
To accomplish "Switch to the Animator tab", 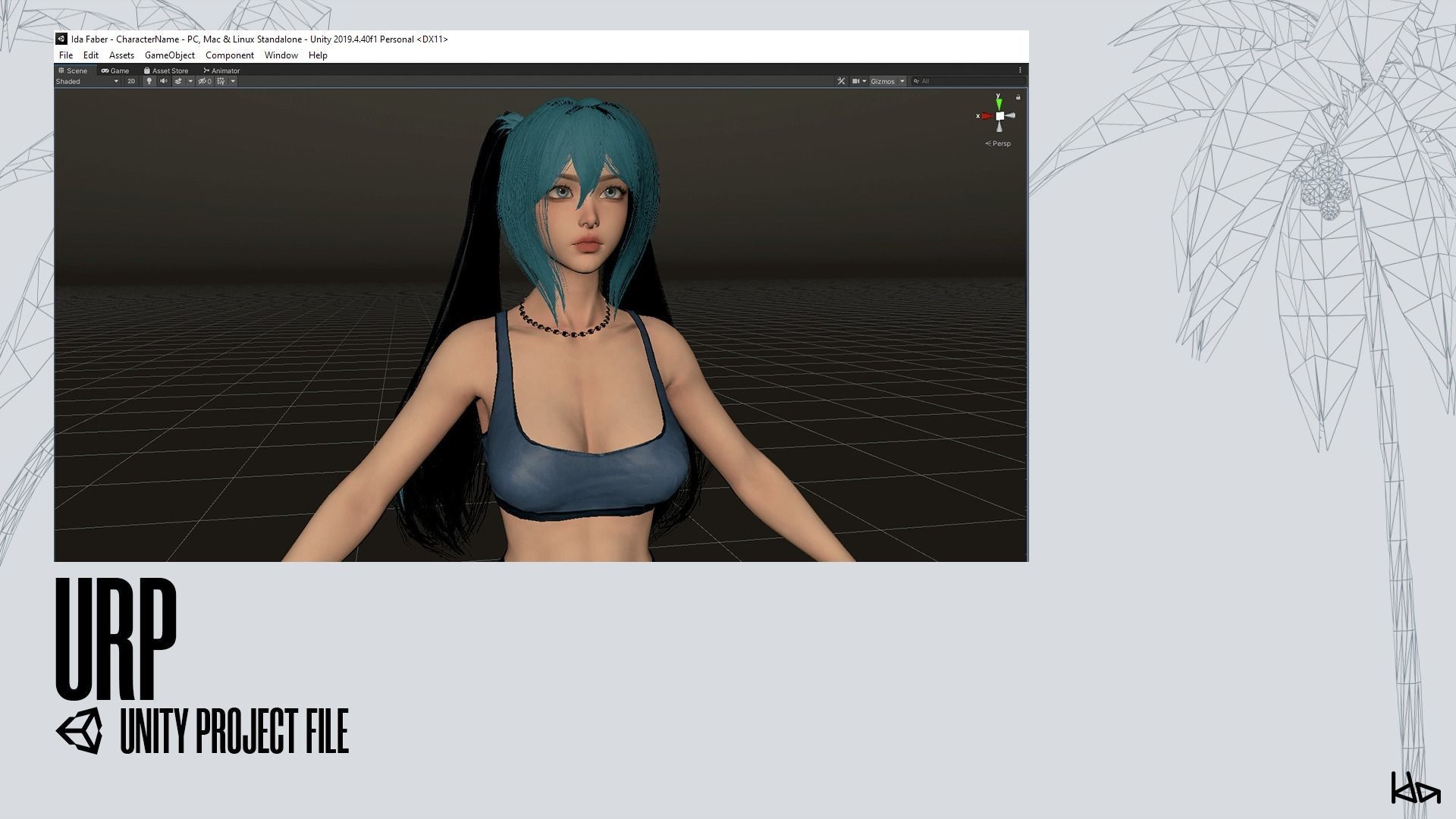I will [x=221, y=71].
